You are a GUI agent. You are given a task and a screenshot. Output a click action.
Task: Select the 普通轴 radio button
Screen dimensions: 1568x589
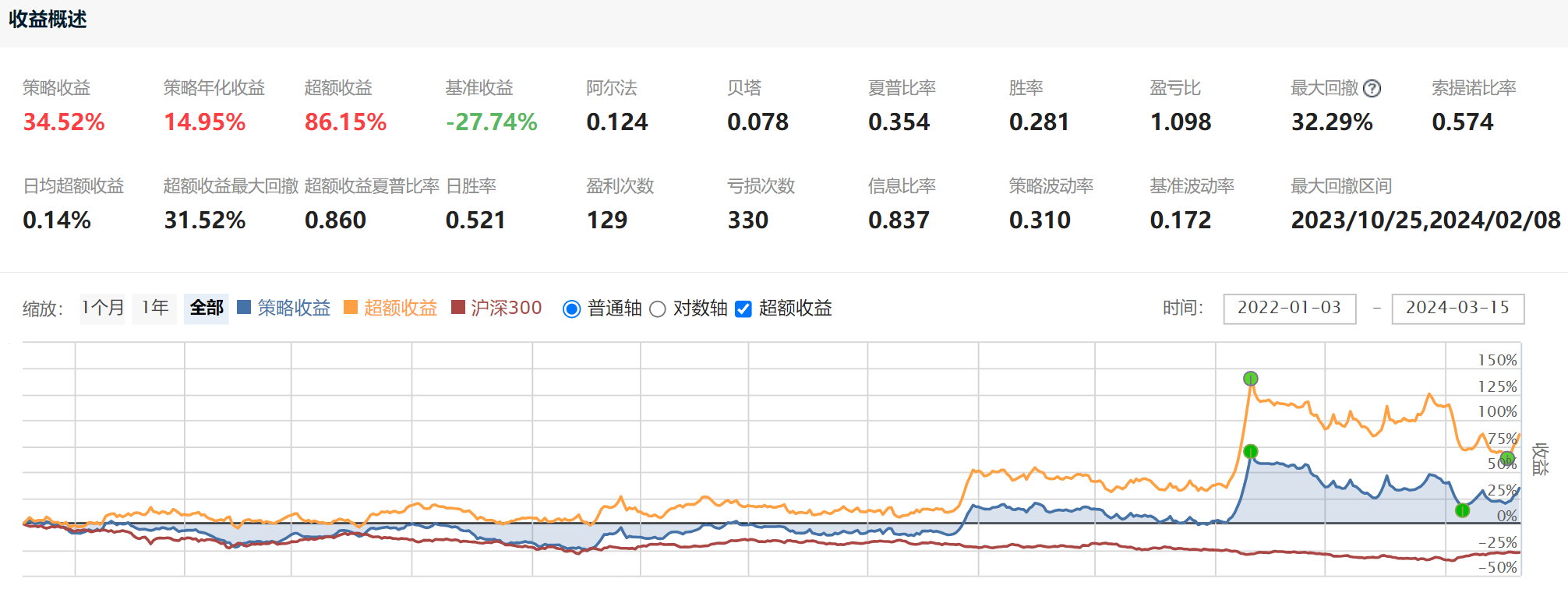571,309
